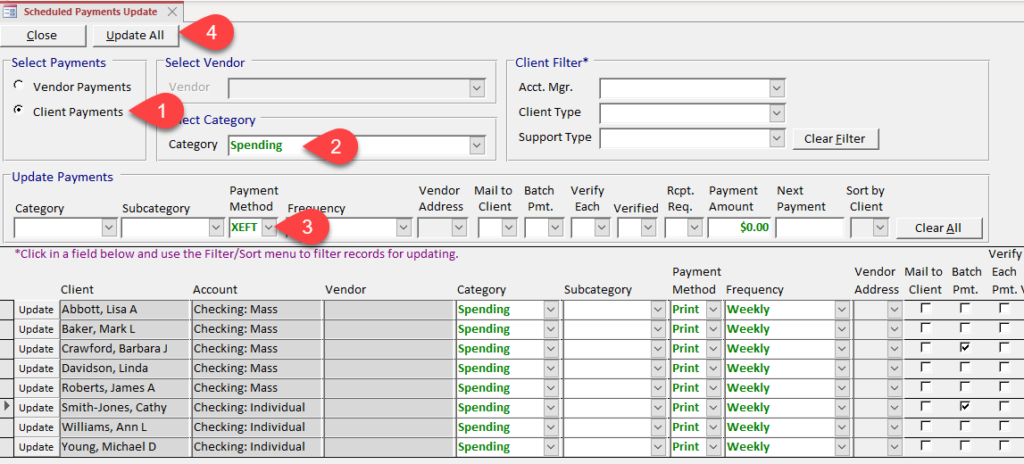
Task: Open Subcategory dropdown in Davidson, Linda row
Action: 658,369
